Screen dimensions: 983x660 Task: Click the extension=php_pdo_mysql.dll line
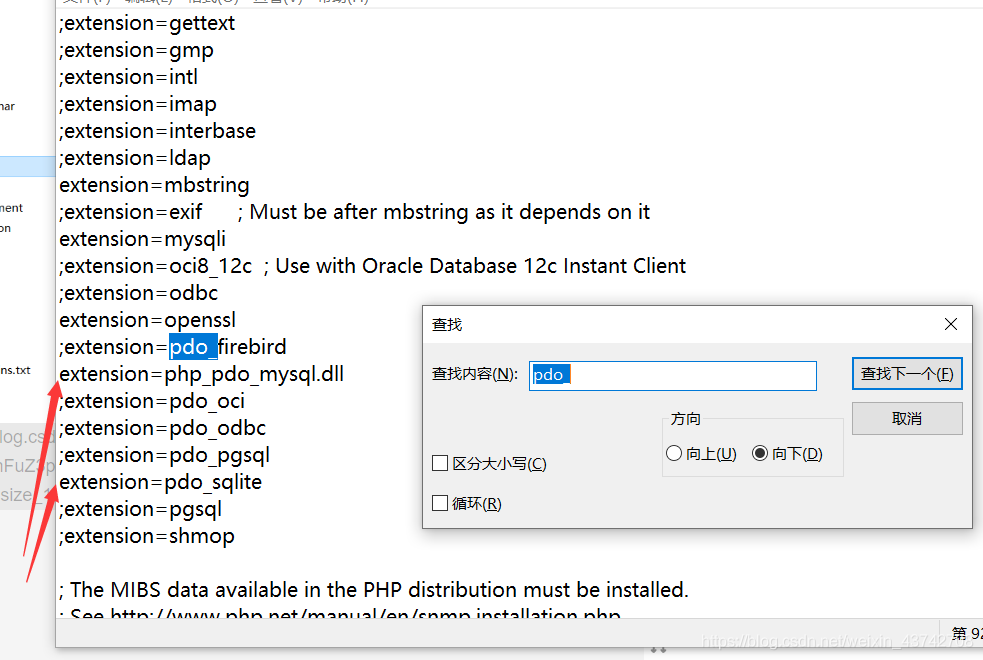click(x=200, y=373)
